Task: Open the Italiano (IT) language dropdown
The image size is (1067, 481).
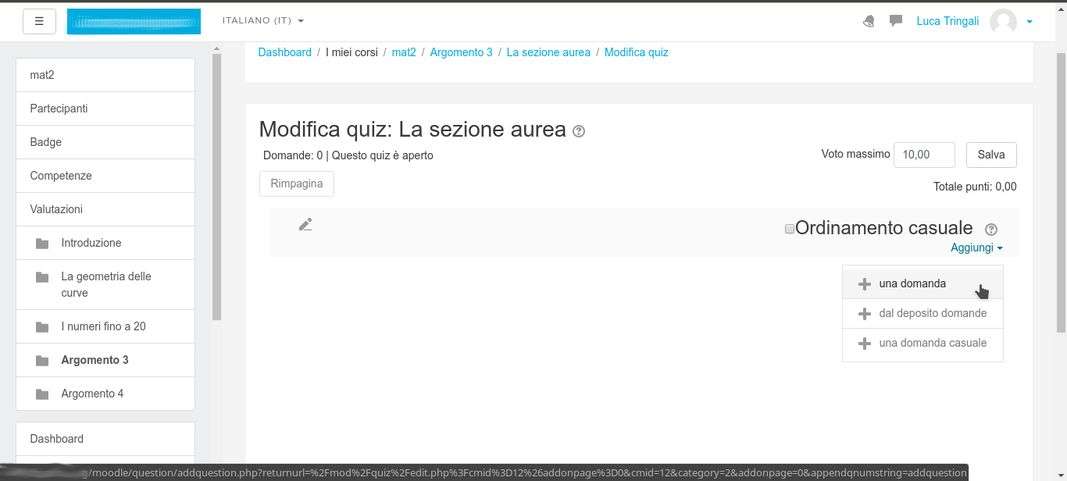Action: point(263,20)
